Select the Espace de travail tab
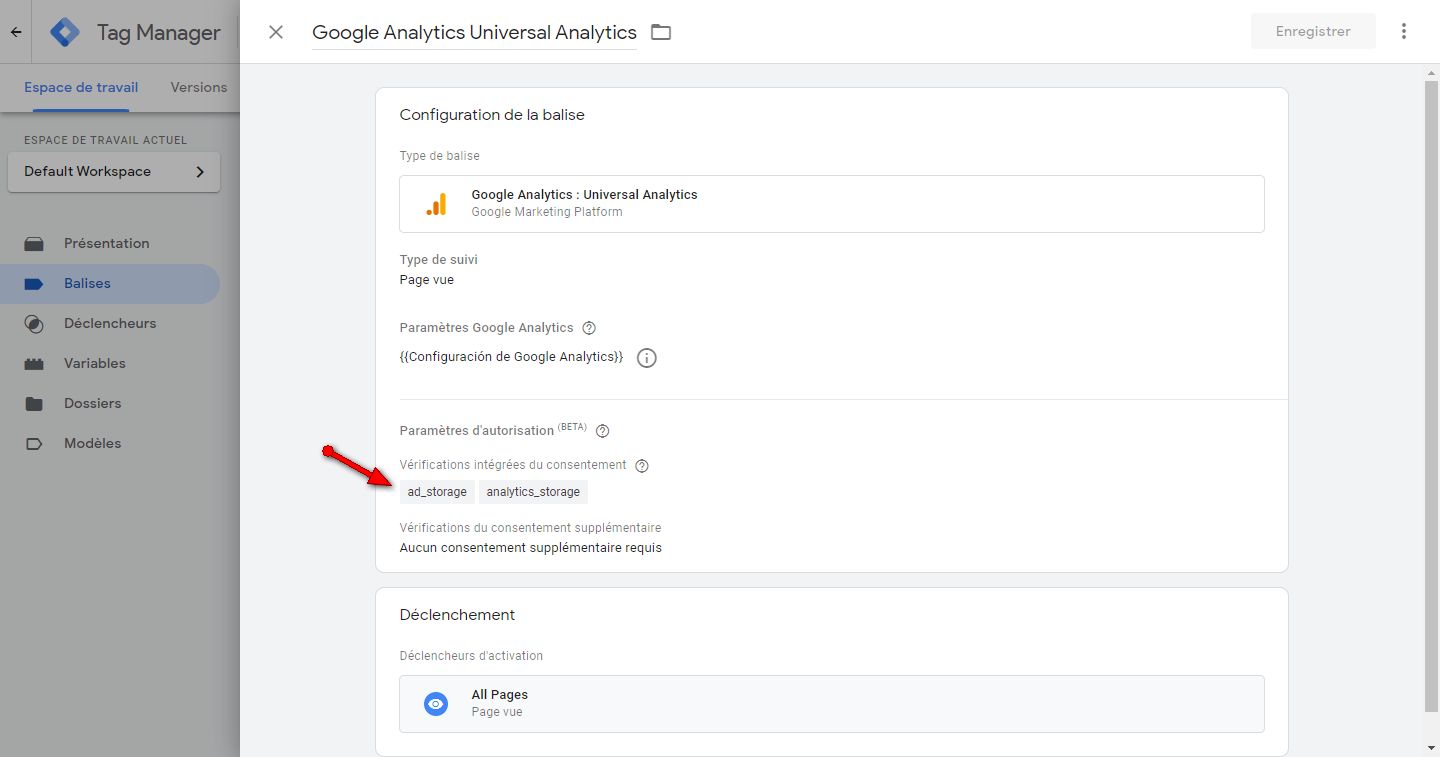The height and width of the screenshot is (757, 1440). [81, 87]
